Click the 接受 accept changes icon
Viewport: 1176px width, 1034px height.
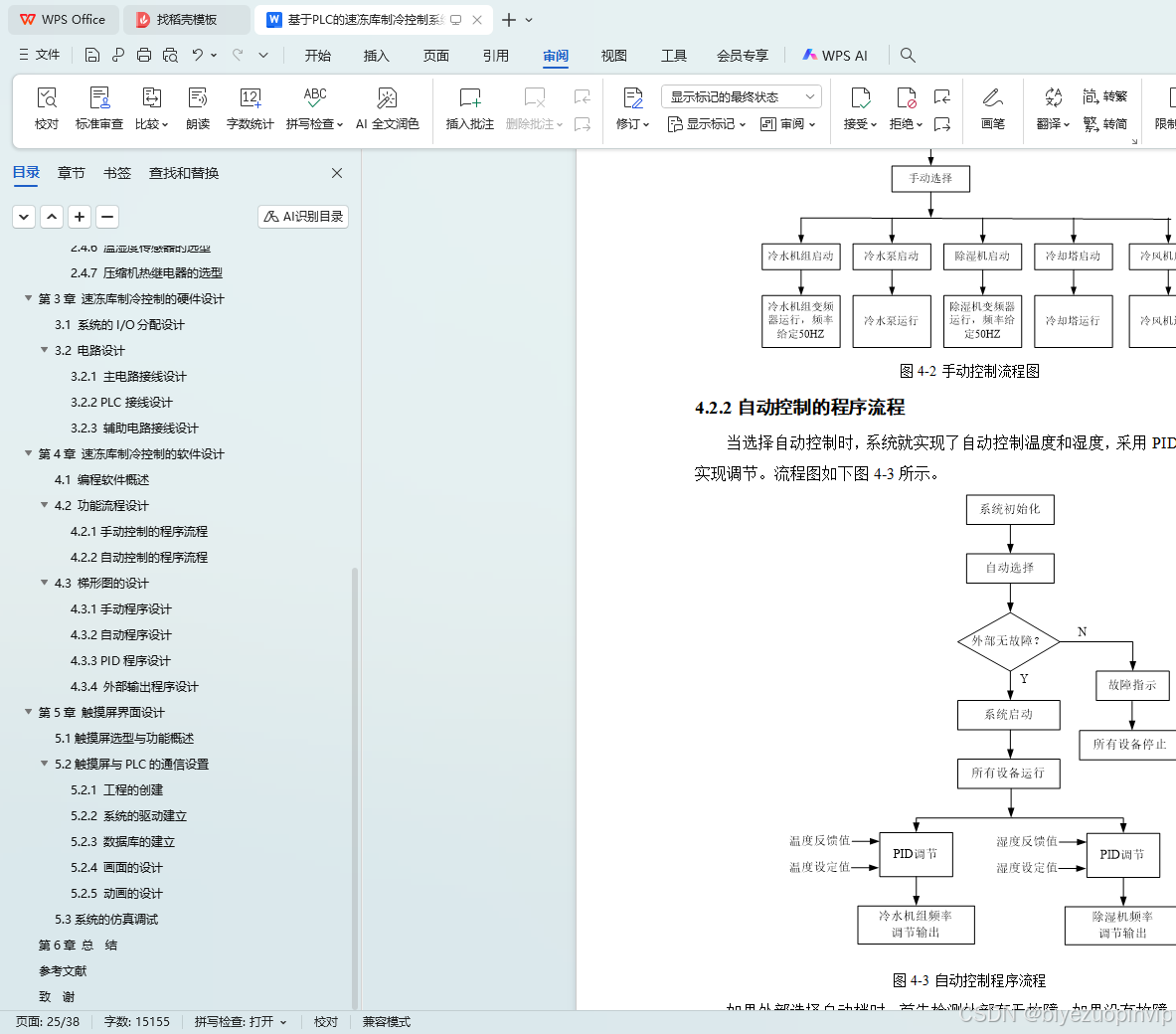click(860, 98)
